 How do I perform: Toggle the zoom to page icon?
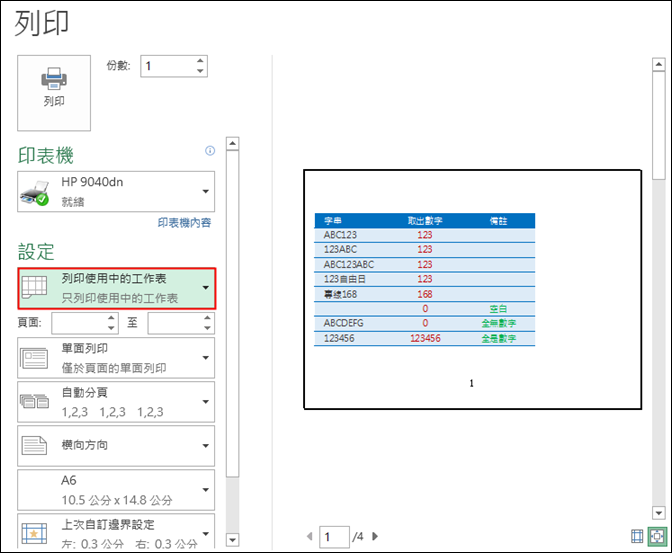pos(657,536)
